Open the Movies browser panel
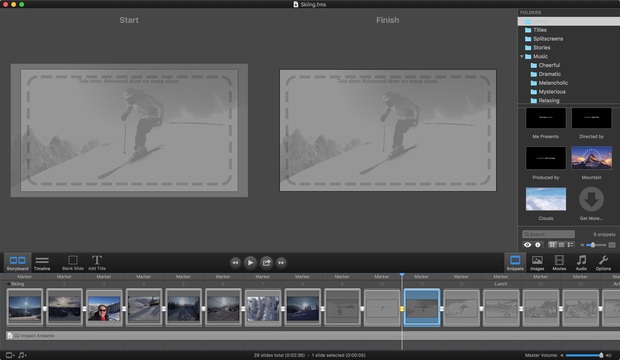 coord(559,263)
